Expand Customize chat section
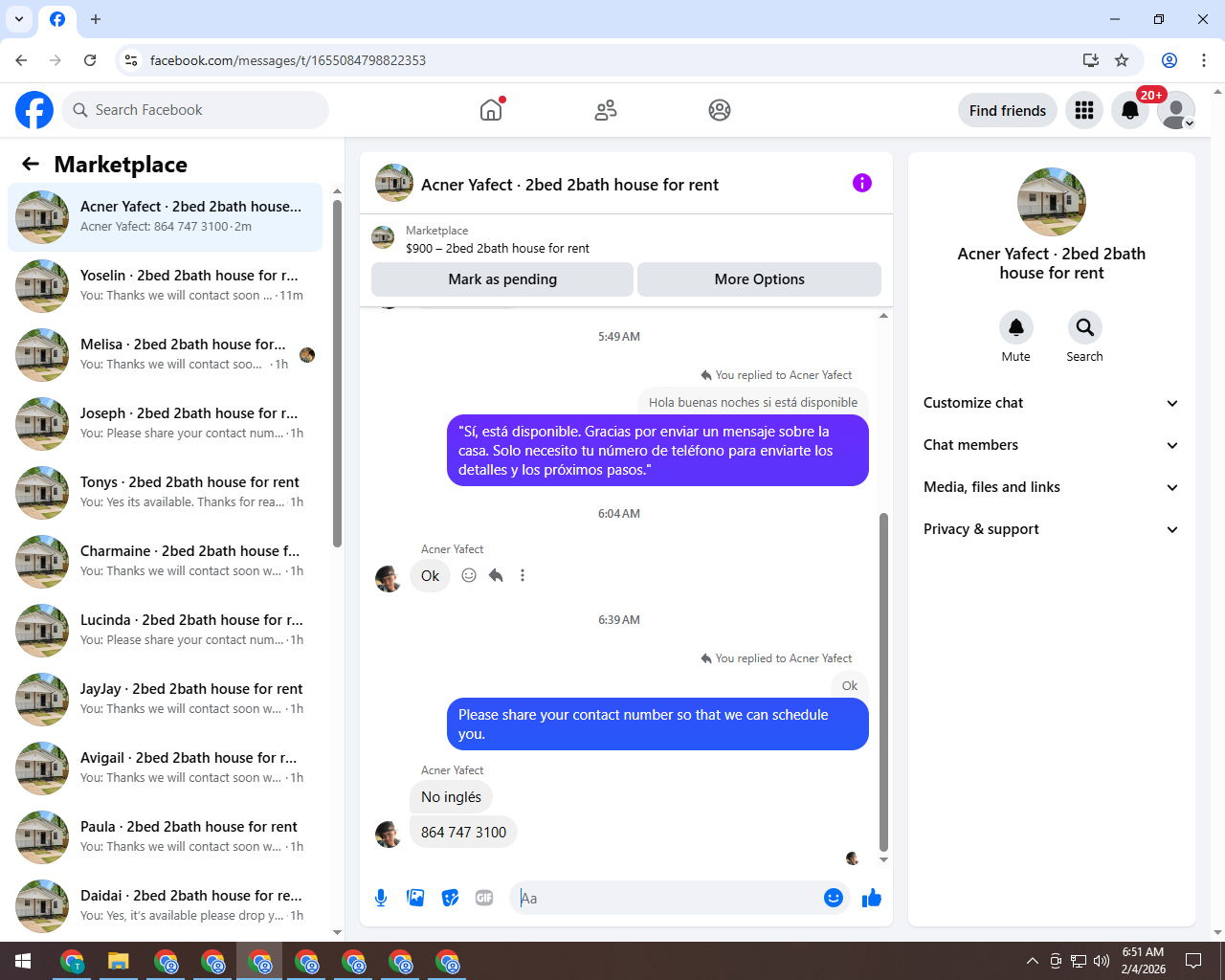The width and height of the screenshot is (1225, 980). click(1052, 403)
